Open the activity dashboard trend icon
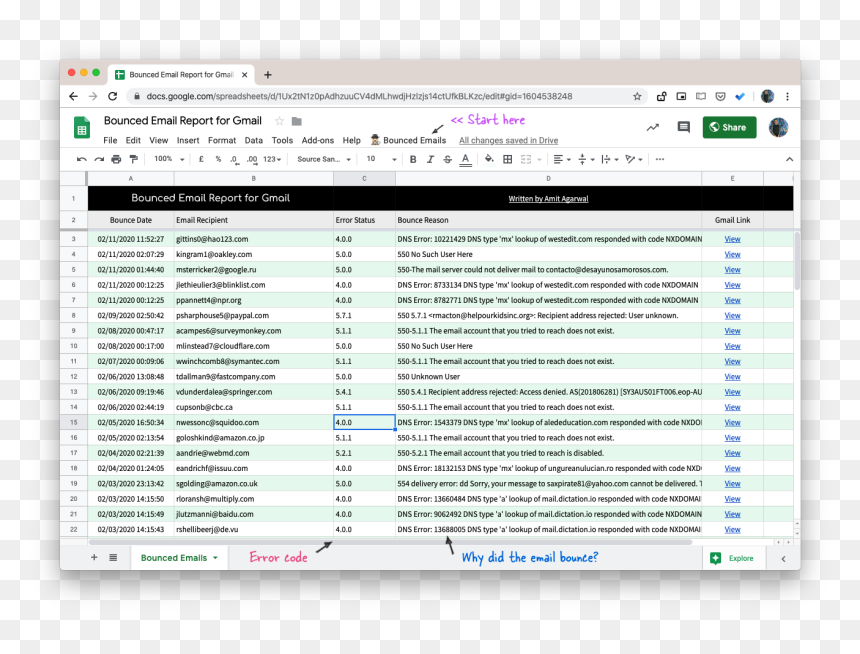This screenshot has height=654, width=860. (x=653, y=127)
